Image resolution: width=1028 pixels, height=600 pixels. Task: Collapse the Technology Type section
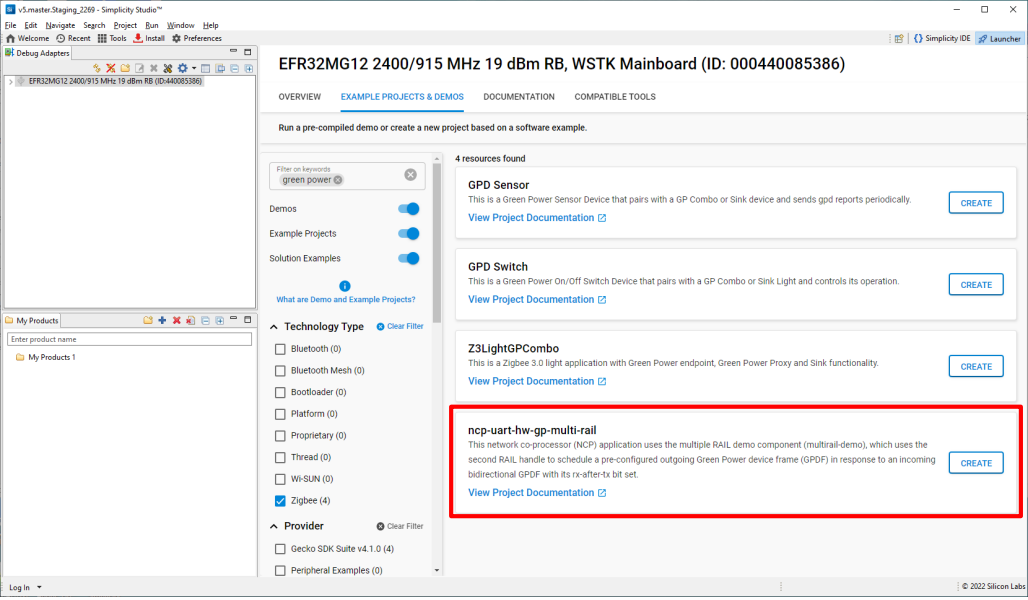(x=274, y=327)
